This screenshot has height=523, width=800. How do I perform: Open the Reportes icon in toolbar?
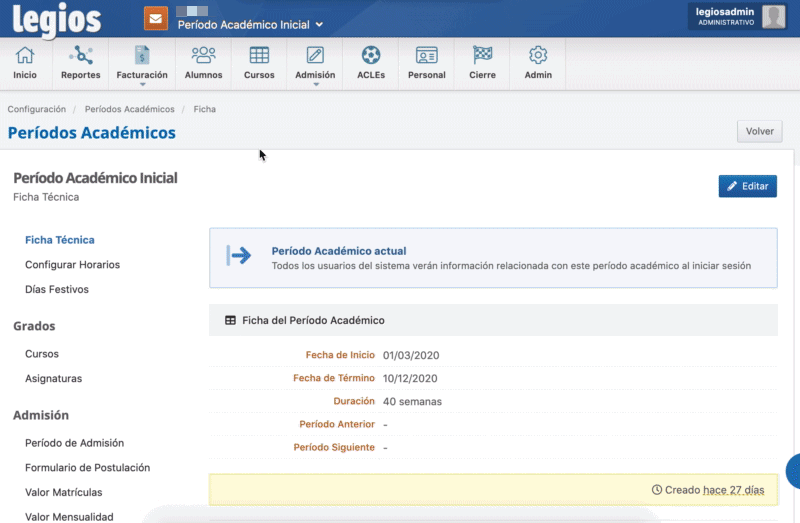pos(80,56)
